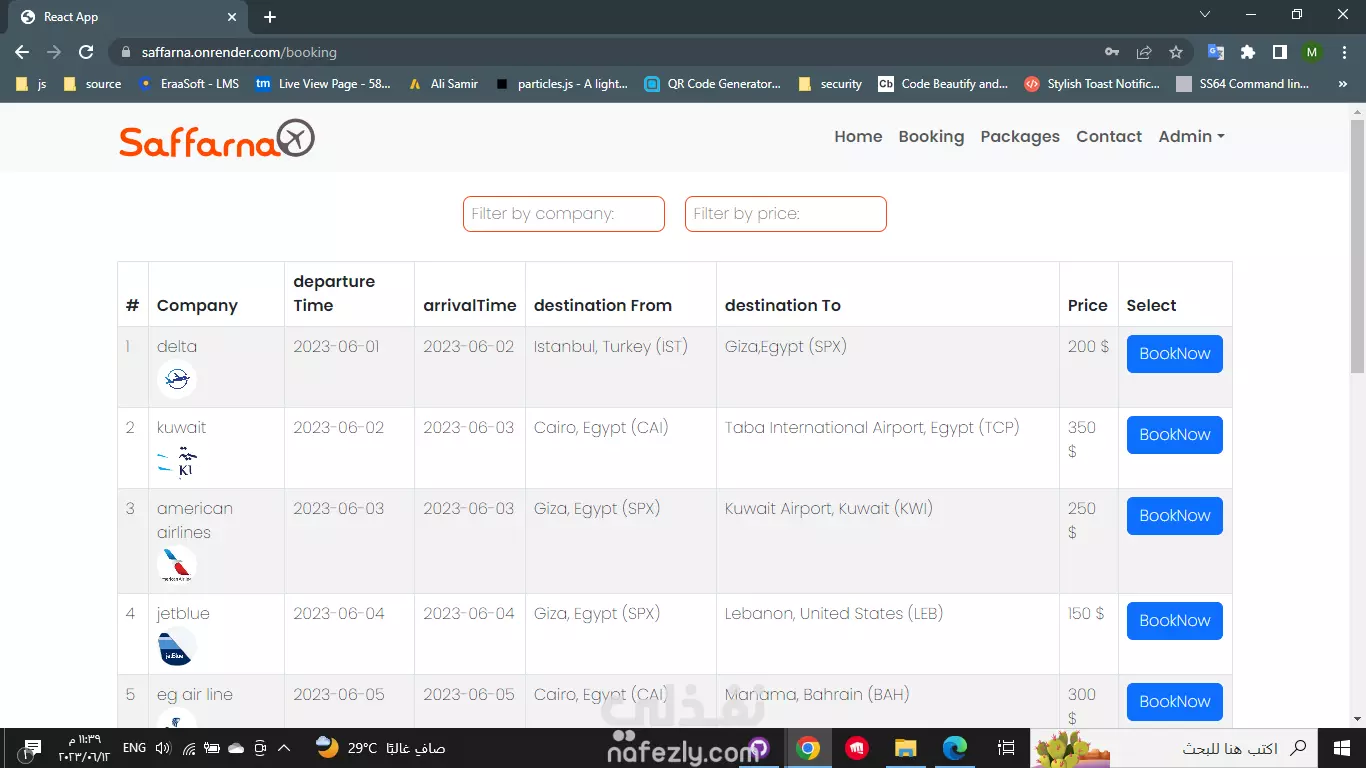The image size is (1366, 768).
Task: Open the EraaSoft - LMS bookmark
Action: [189, 84]
